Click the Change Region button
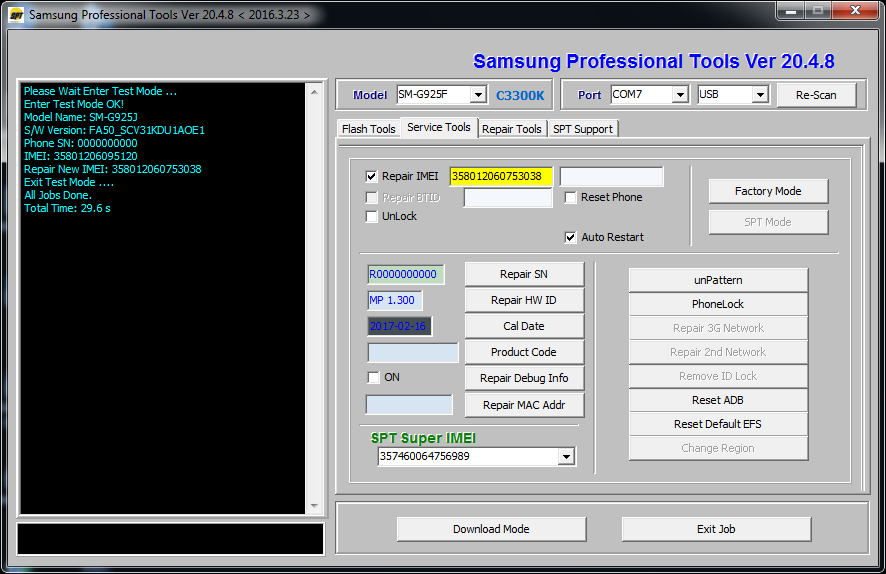 pyautogui.click(x=718, y=448)
